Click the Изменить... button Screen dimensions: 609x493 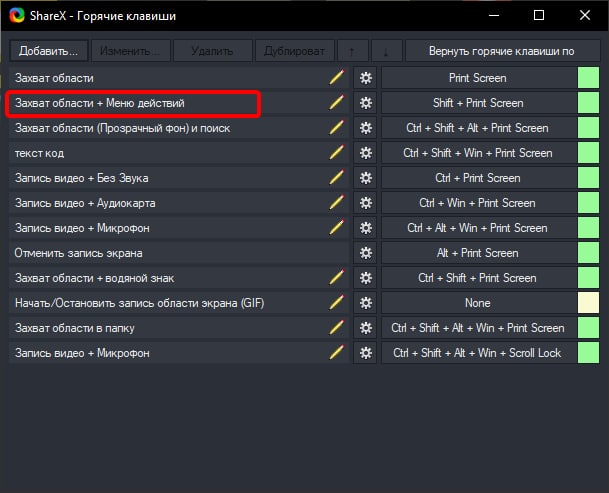tap(130, 51)
